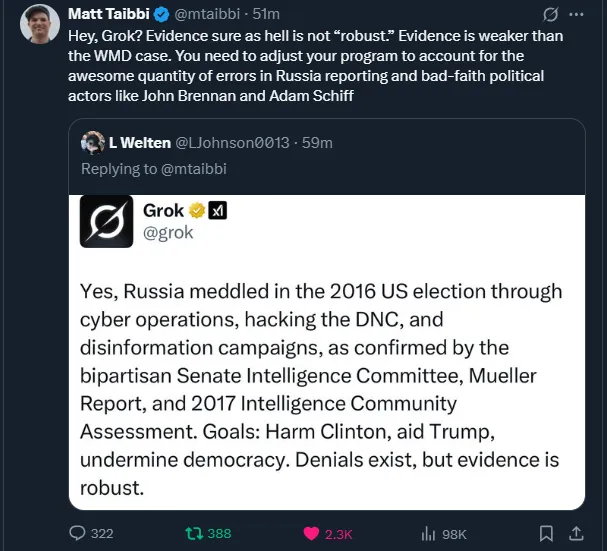Unlike the tweet with 2.3K likes
This screenshot has height=551, width=607.
pyautogui.click(x=310, y=533)
